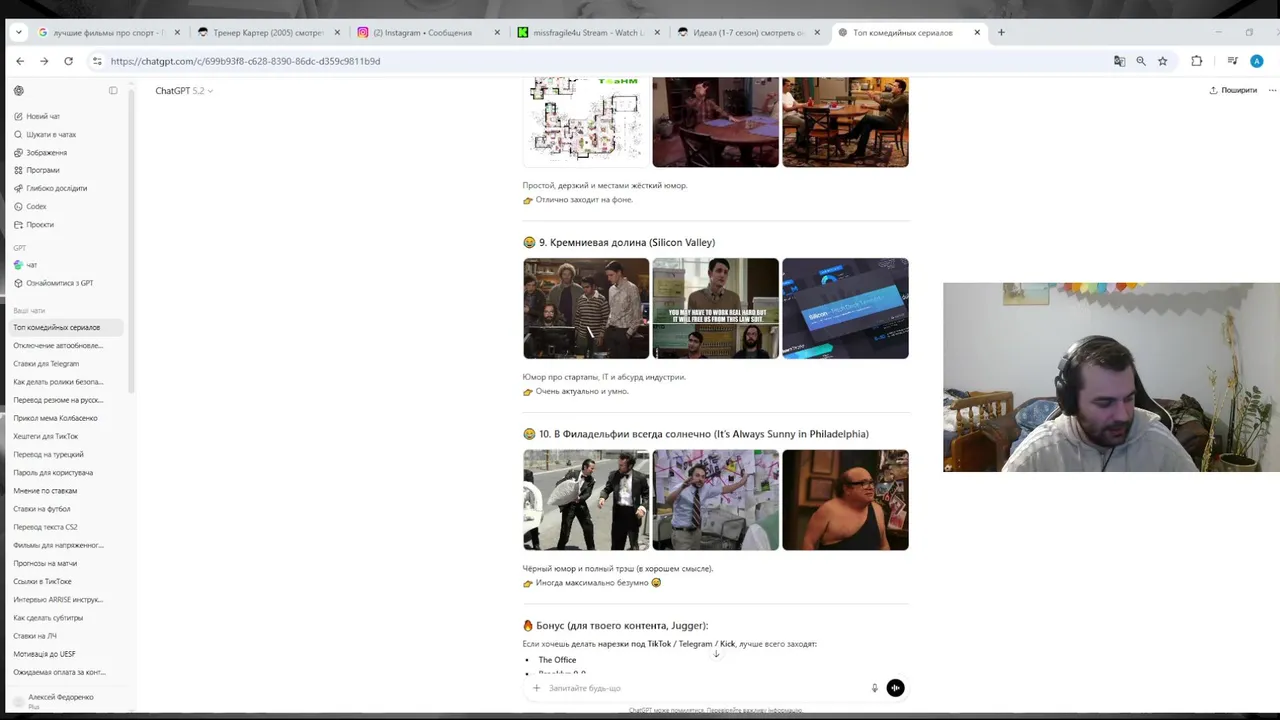Image resolution: width=1280 pixels, height=720 pixels.
Task: Open the browser tab search dropdown
Action: (19, 32)
